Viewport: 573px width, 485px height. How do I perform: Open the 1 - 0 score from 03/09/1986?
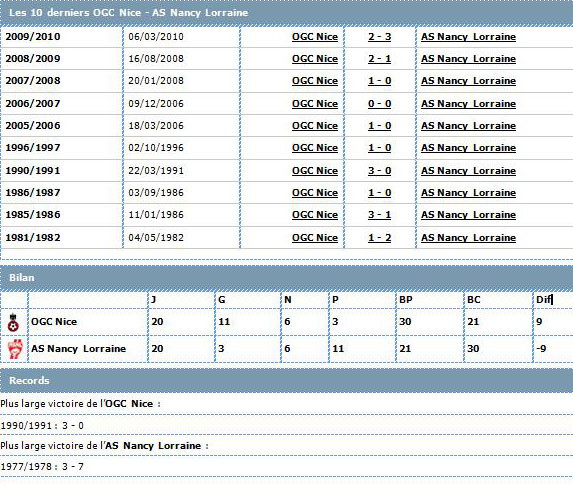(x=379, y=193)
